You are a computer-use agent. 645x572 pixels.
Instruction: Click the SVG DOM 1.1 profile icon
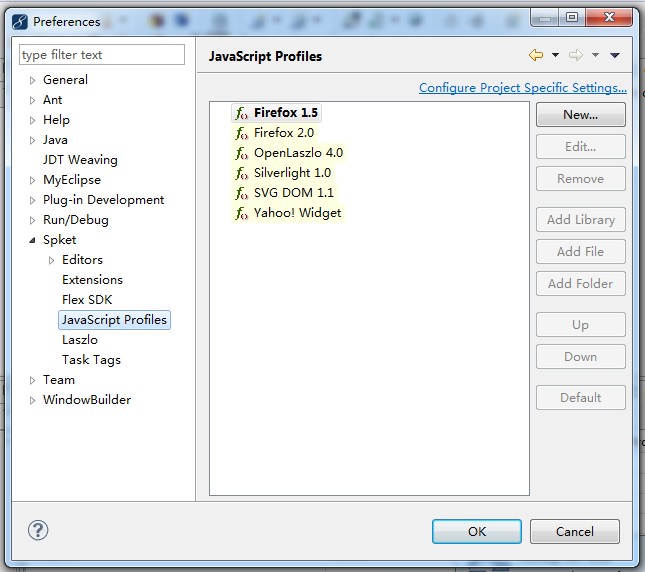tap(241, 193)
